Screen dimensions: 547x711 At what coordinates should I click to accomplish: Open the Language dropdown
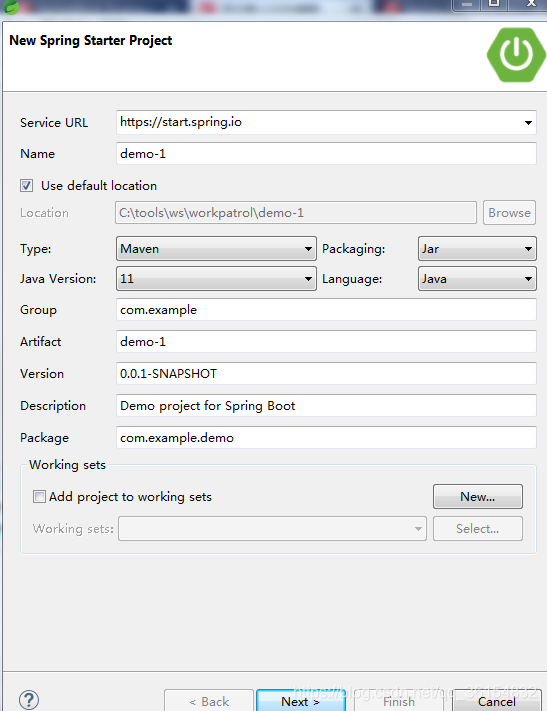(477, 278)
